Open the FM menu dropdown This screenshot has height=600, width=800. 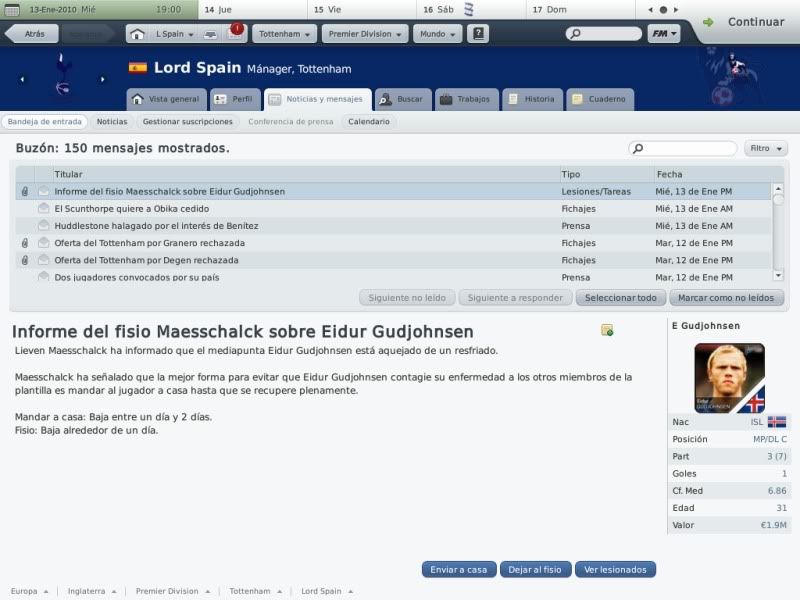click(x=664, y=34)
